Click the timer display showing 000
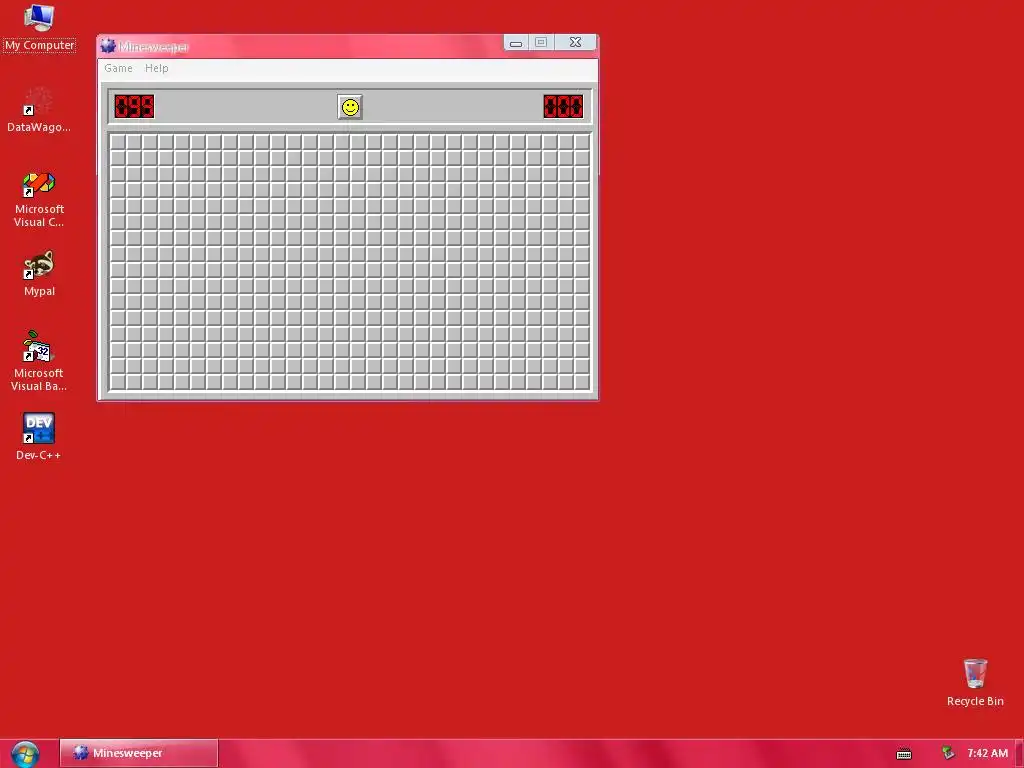The height and width of the screenshot is (768, 1024). (563, 106)
